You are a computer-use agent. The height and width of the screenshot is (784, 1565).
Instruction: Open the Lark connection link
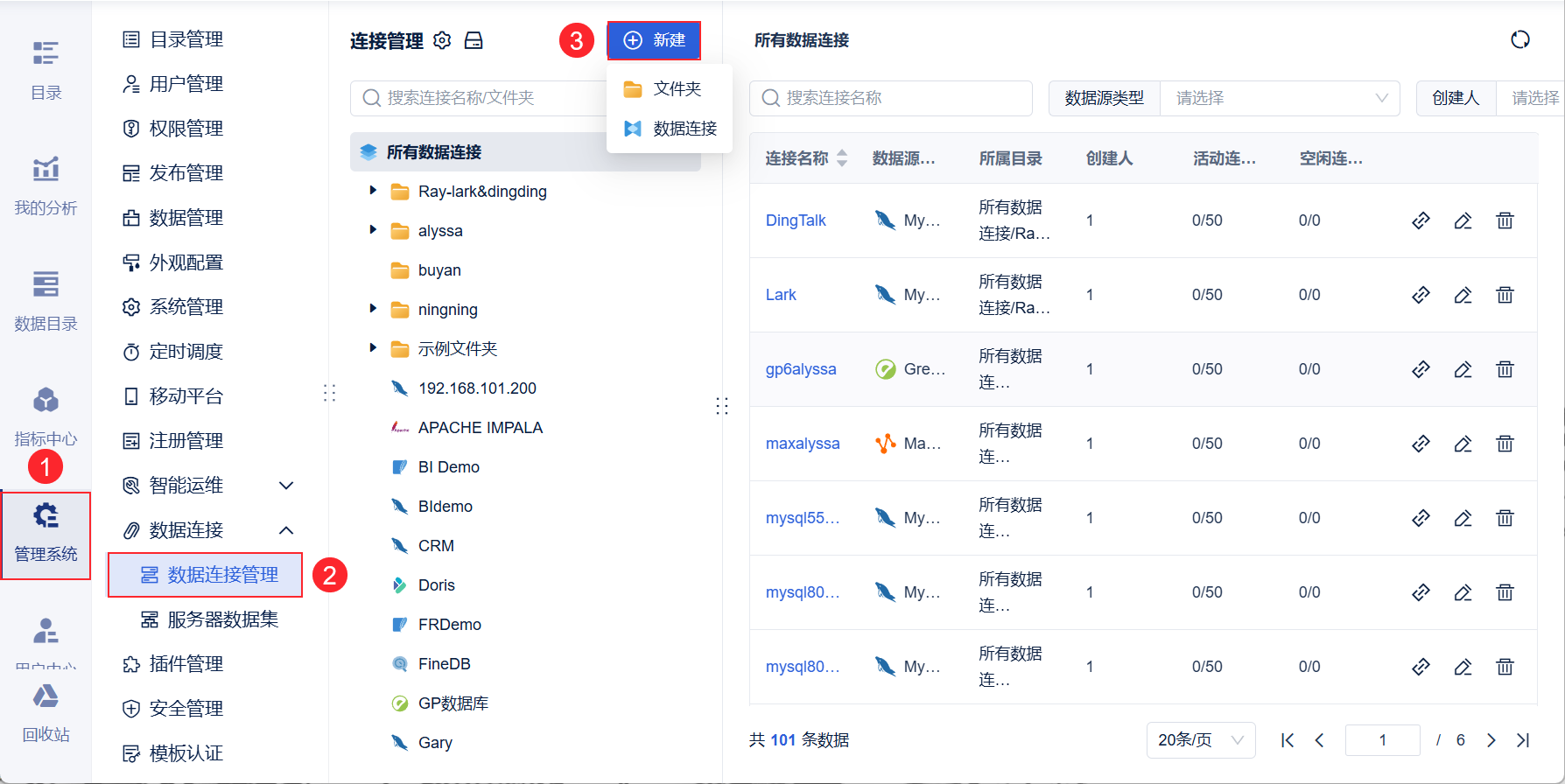point(781,295)
